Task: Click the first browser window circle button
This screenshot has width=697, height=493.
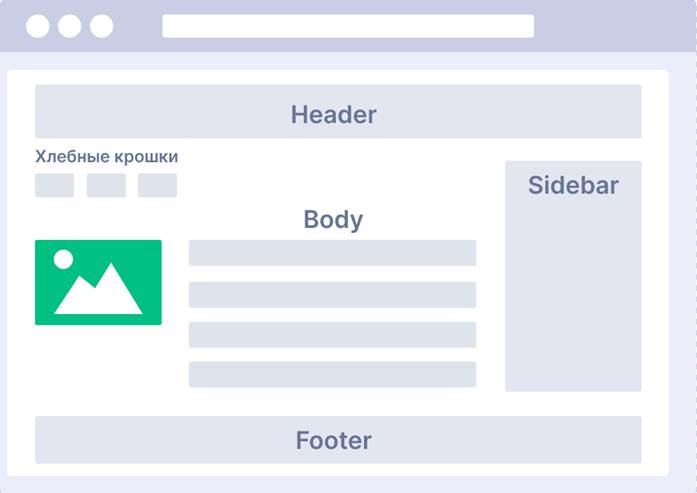Action: (38, 26)
